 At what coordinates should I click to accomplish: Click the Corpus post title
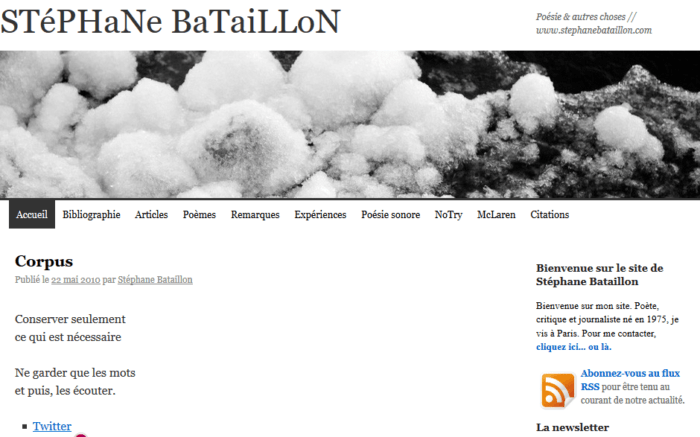pyautogui.click(x=44, y=261)
